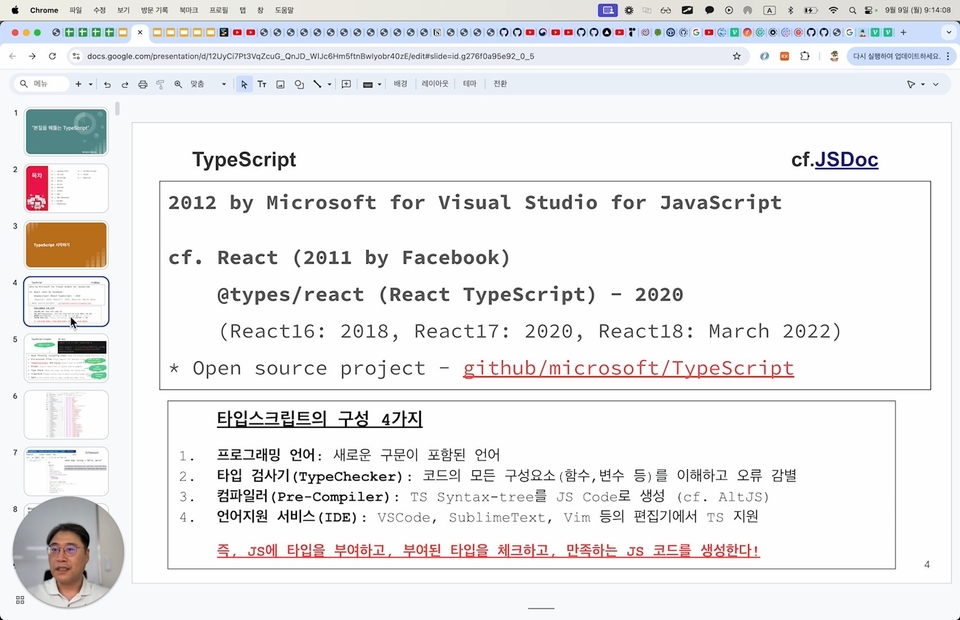Click the insert shape icon
960x620 pixels.
pyautogui.click(x=299, y=84)
